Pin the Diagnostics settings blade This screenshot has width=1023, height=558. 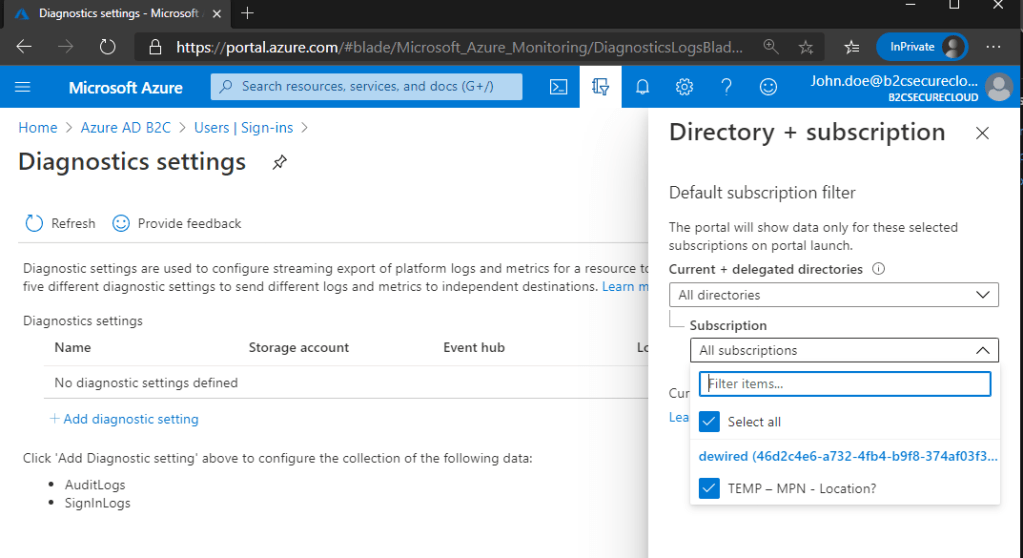pos(280,162)
